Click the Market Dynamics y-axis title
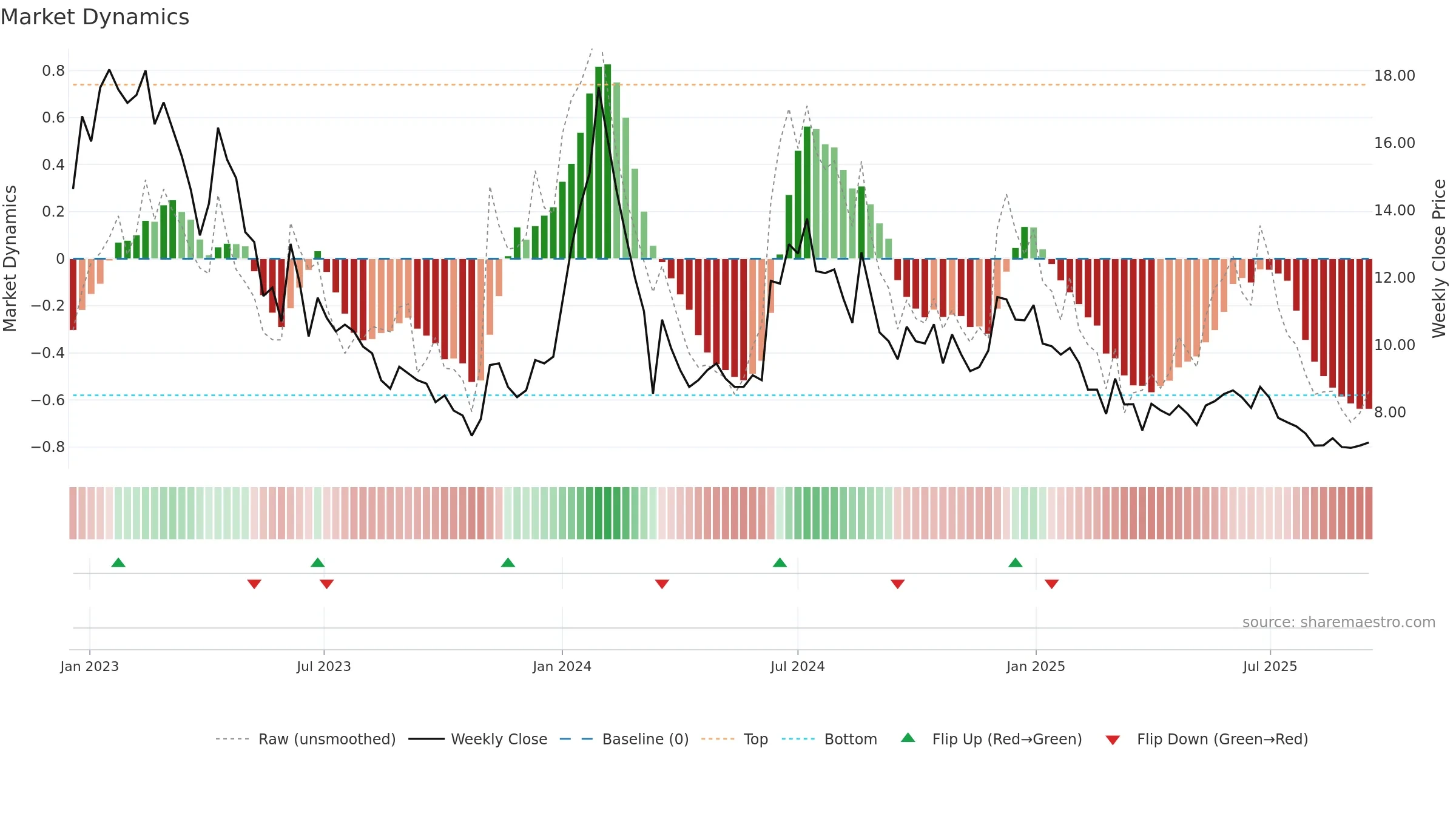This screenshot has height=819, width=1456. click(x=10, y=258)
